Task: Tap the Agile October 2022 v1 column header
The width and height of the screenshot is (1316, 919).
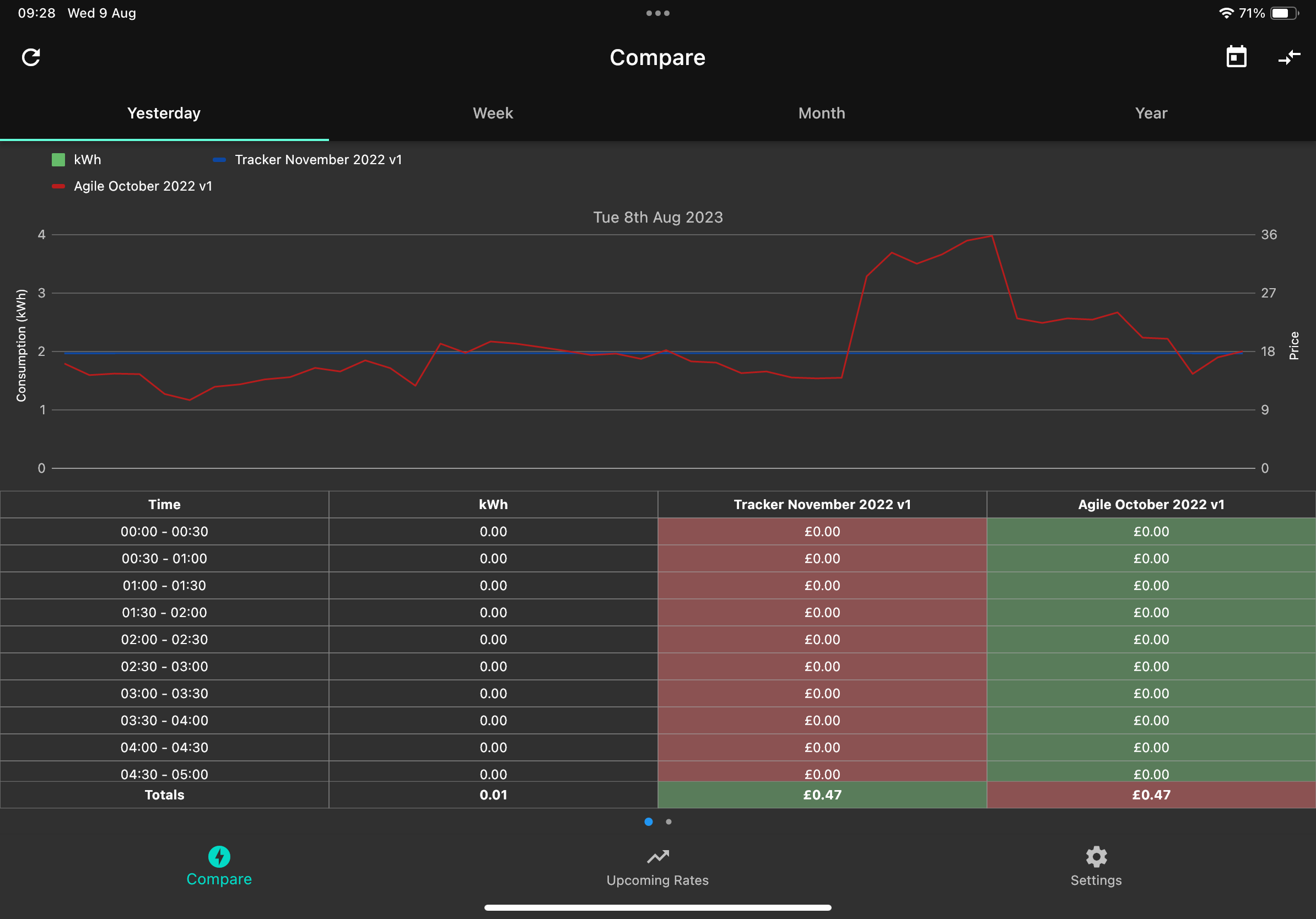Action: pos(1150,504)
